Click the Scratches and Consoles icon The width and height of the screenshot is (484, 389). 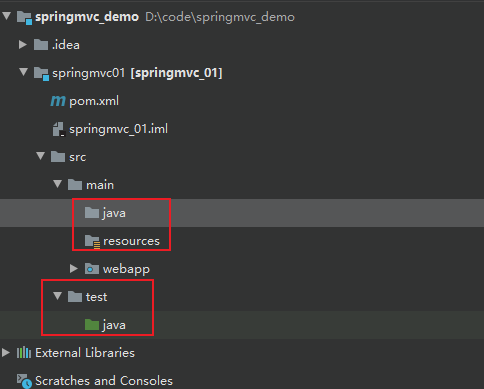click(x=24, y=381)
